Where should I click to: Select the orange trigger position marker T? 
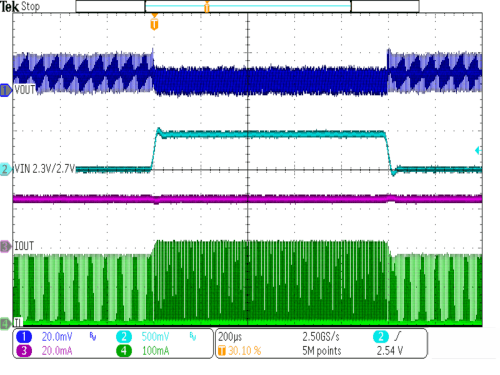[154, 23]
